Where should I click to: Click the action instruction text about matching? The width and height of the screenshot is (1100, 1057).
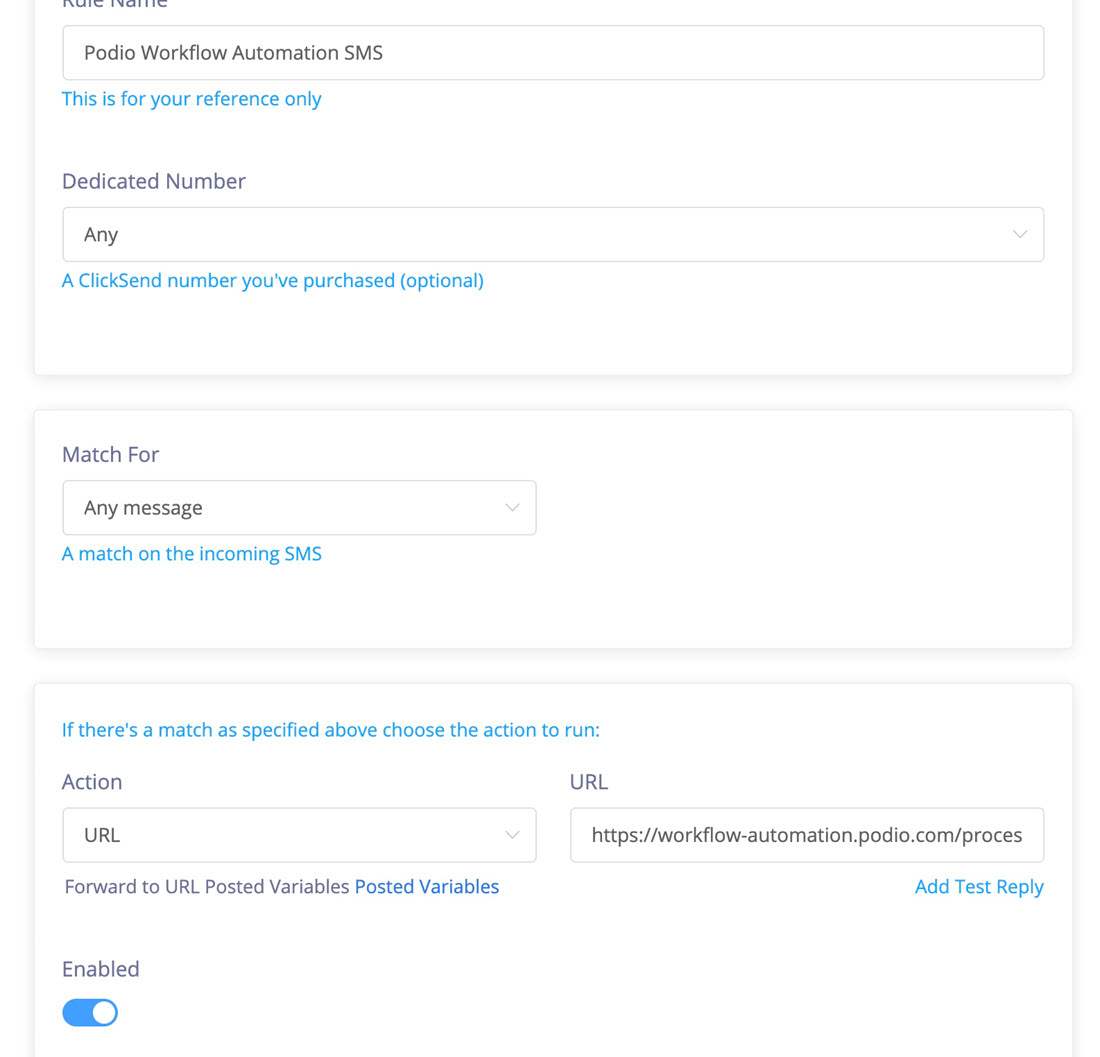[x=330, y=729]
